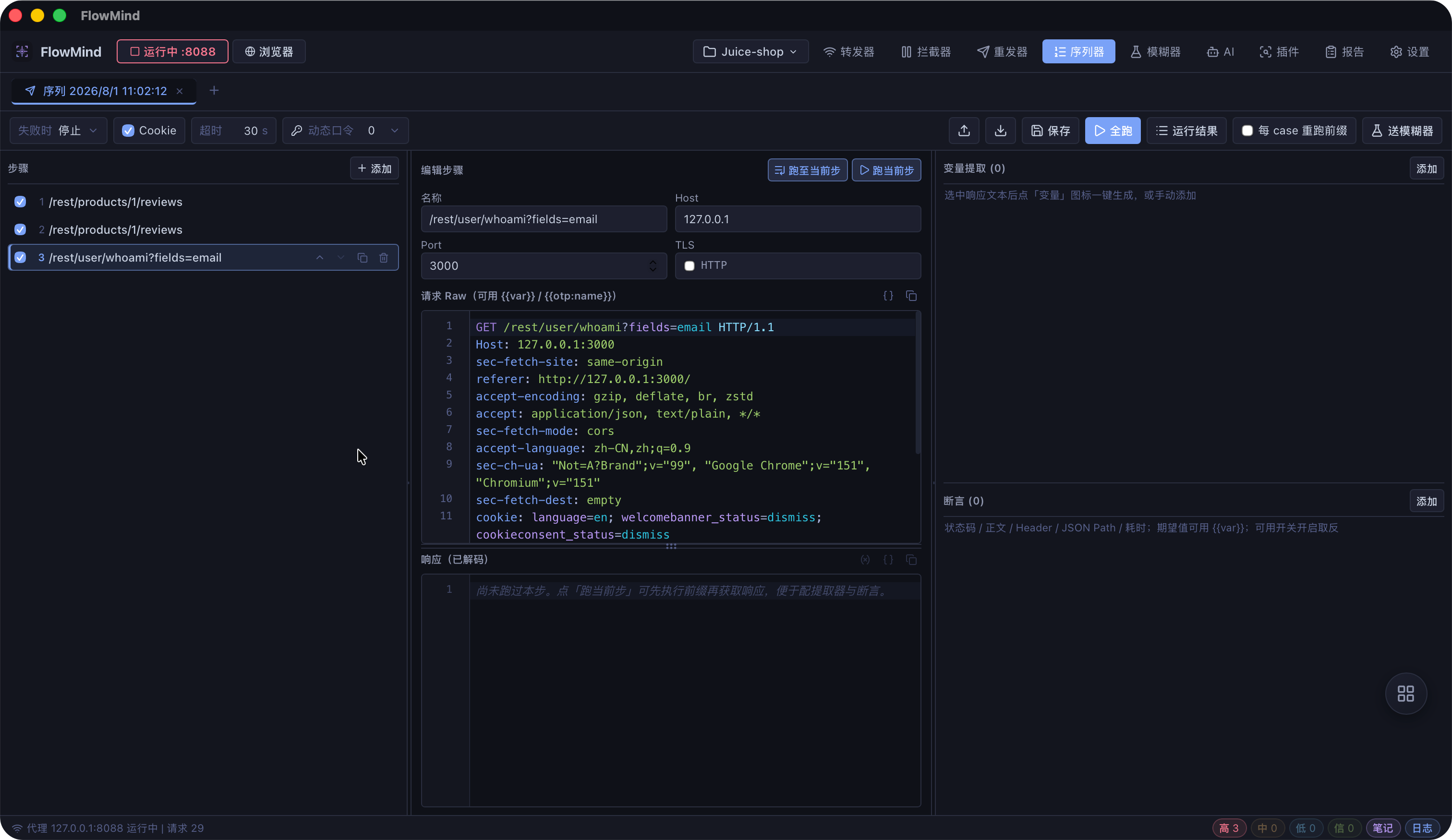This screenshot has width=1452, height=840.
Task: Copy the request Raw content icon
Action: click(911, 296)
